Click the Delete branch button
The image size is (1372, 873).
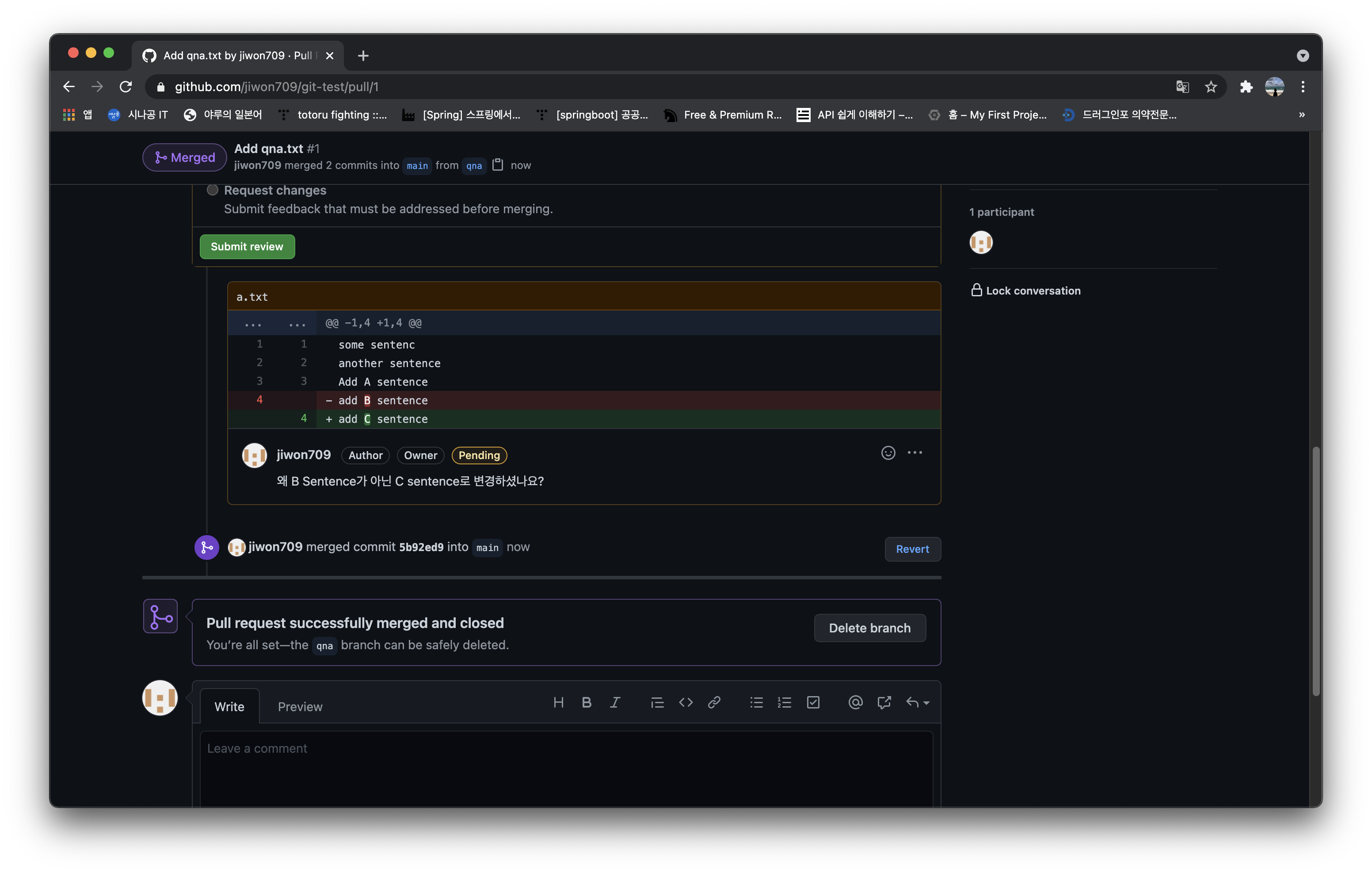click(x=870, y=628)
